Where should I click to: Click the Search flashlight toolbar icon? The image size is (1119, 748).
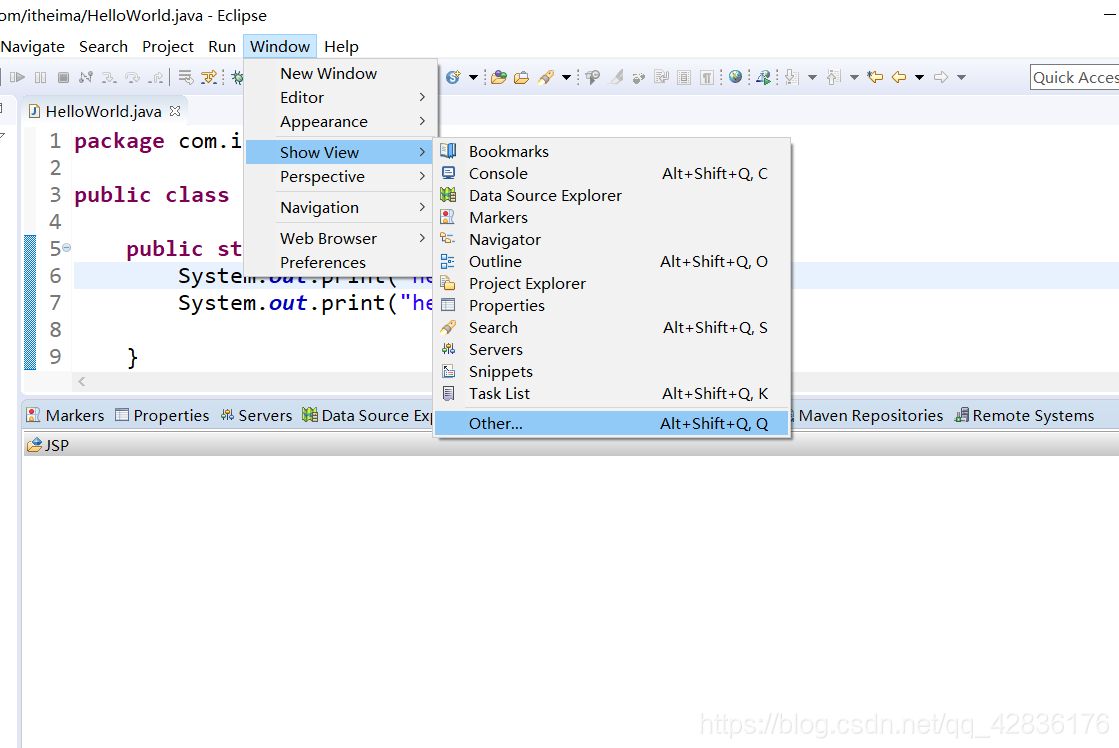coord(546,77)
